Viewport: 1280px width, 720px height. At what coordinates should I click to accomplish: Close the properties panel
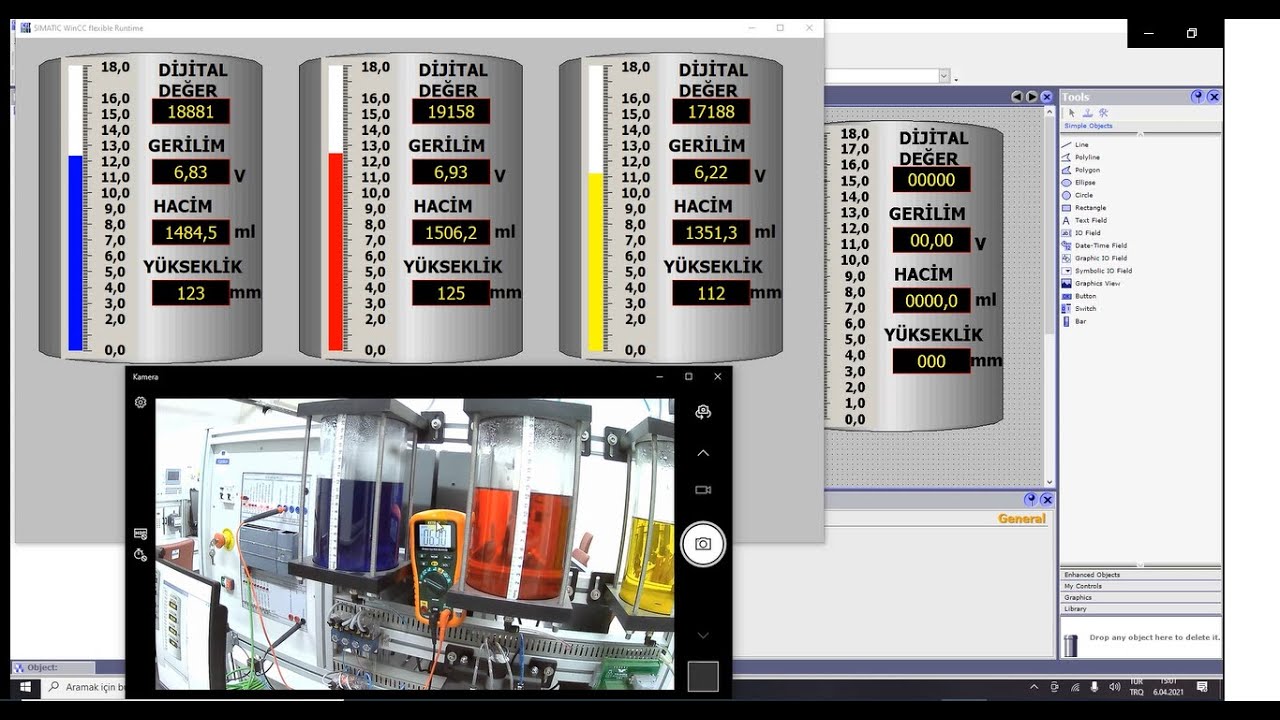1047,499
